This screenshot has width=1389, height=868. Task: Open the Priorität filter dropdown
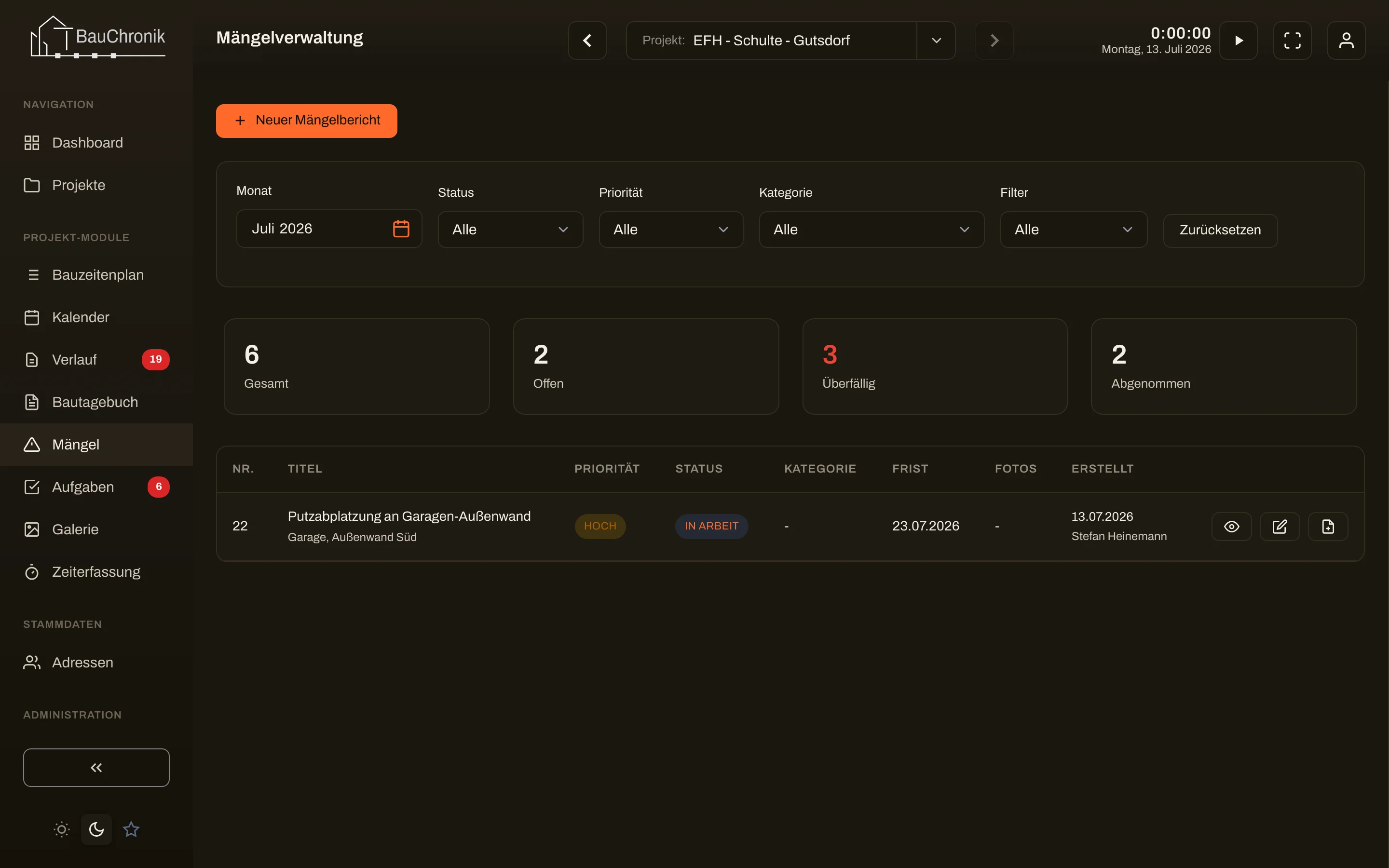[x=671, y=230]
